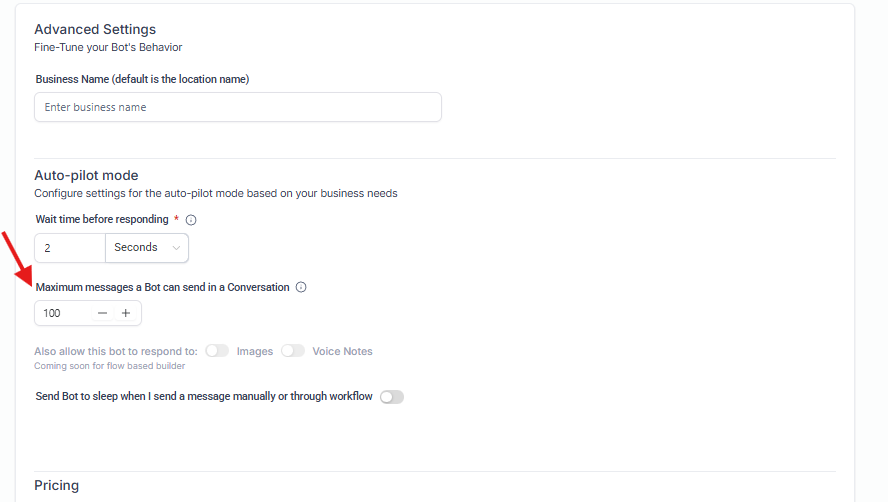Click the Voice Notes label text

click(x=342, y=351)
